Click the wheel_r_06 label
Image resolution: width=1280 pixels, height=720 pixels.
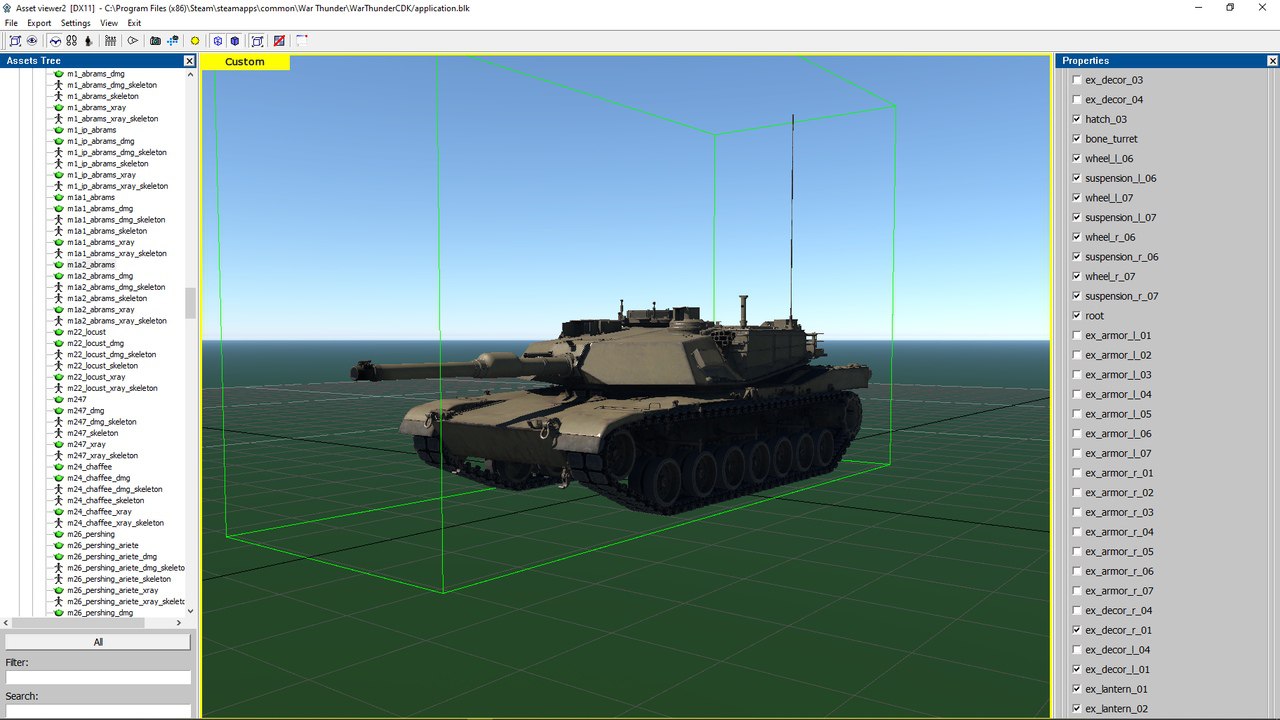[x=1110, y=237]
